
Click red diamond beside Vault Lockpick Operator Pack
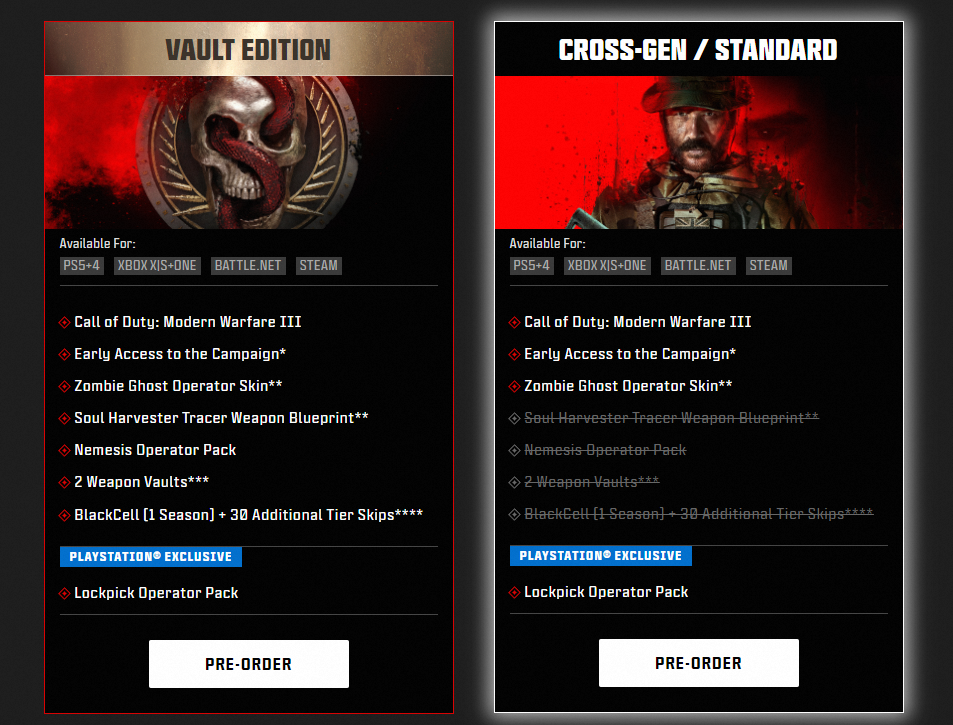click(x=64, y=593)
